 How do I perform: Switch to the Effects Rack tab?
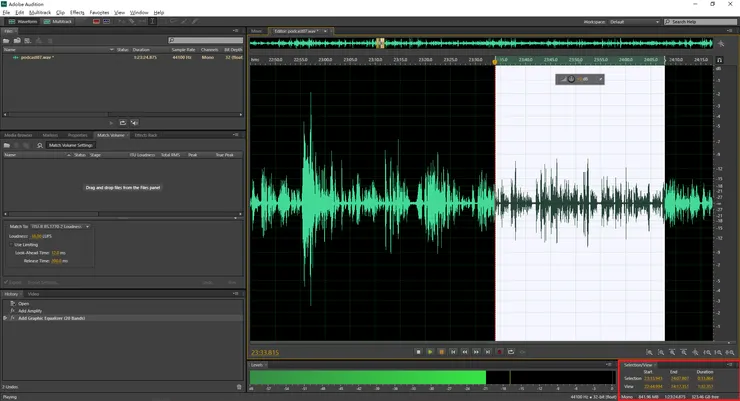pos(145,135)
